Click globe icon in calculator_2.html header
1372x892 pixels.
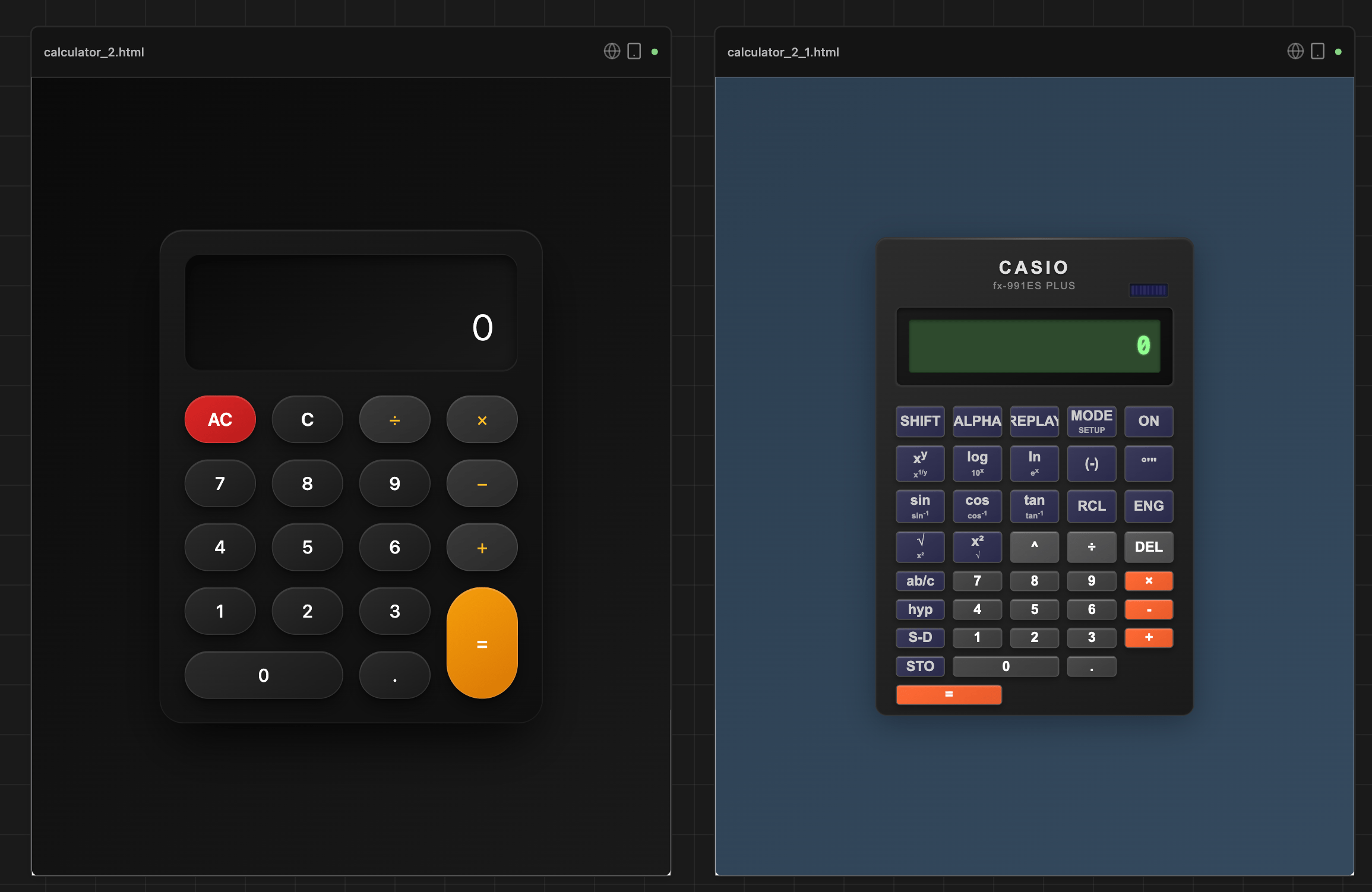point(612,52)
